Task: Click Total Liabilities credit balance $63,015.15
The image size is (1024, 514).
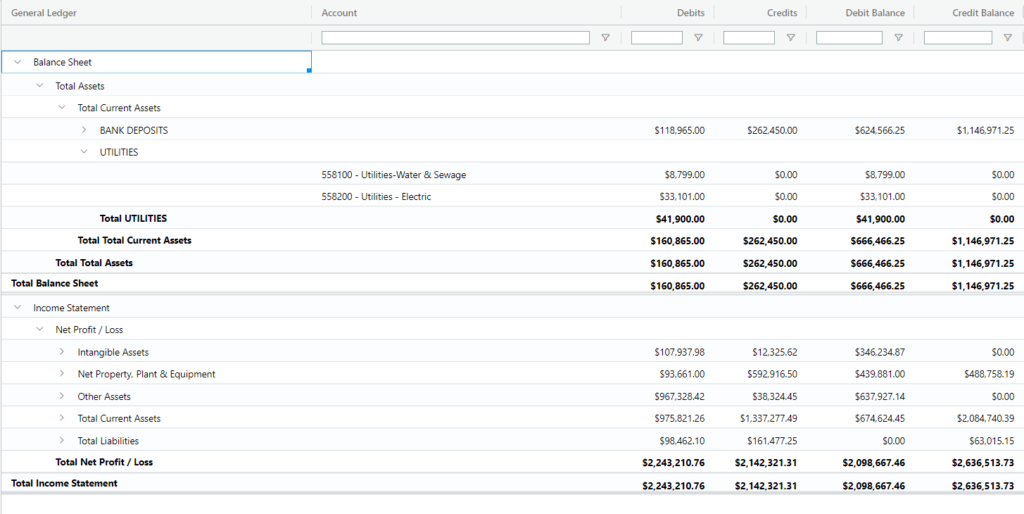Action: [x=991, y=442]
